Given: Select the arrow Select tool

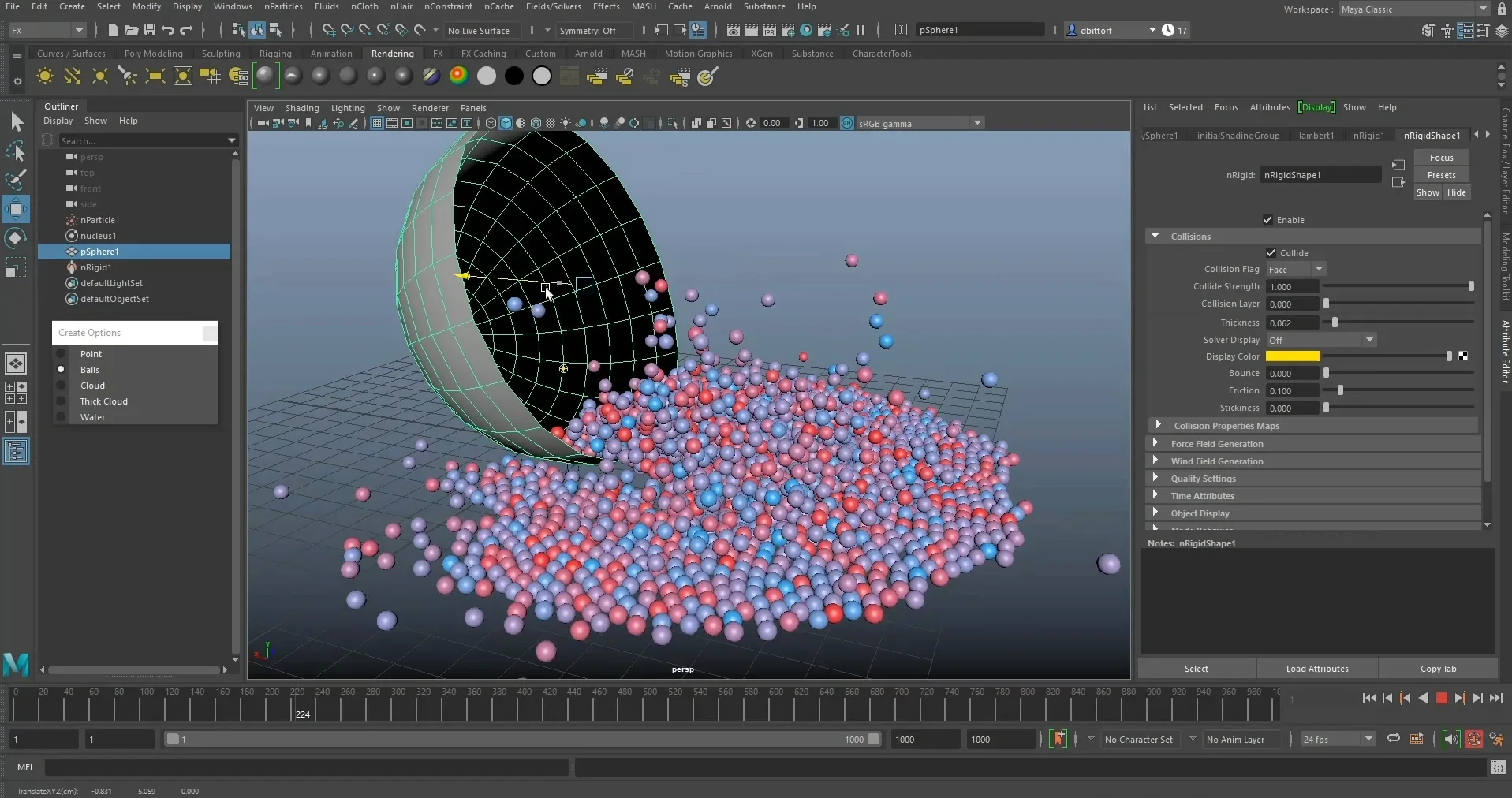Looking at the screenshot, I should (x=16, y=121).
